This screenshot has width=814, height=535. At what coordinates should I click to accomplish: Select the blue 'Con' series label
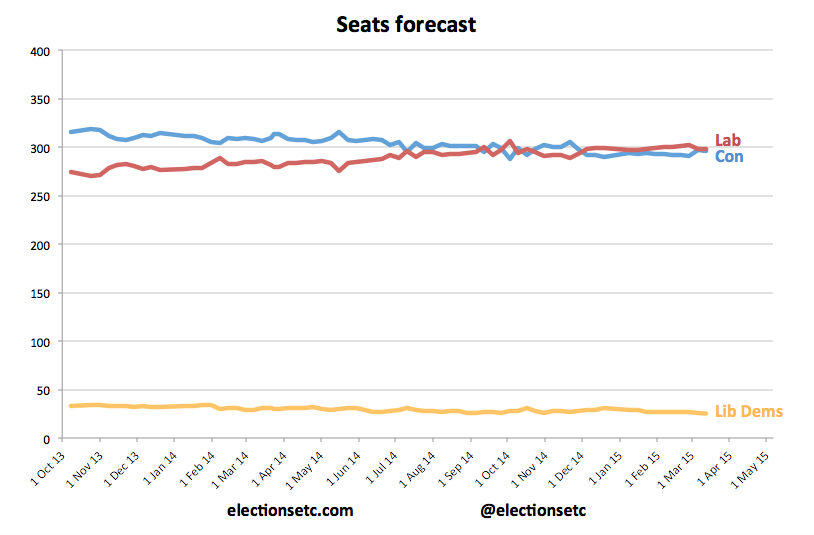[729, 157]
